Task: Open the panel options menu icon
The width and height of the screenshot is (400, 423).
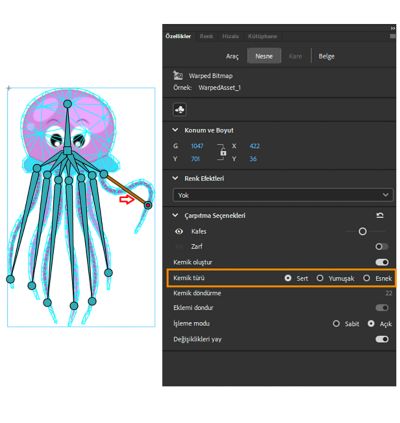Action: (392, 36)
